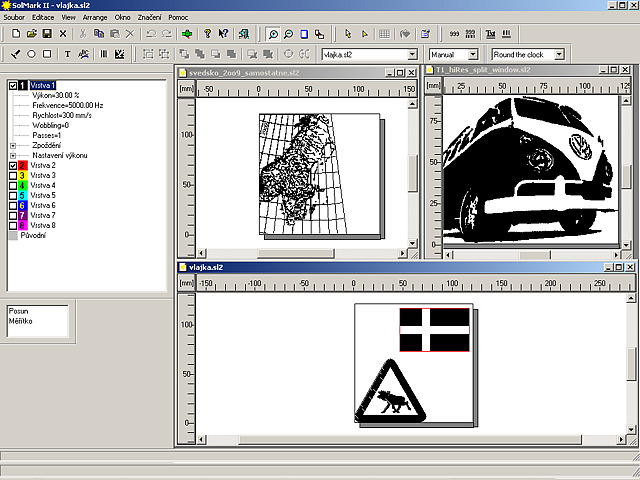Click the blue page zoom-to-fit icon
Image resolution: width=640 pixels, height=480 pixels.
304,34
